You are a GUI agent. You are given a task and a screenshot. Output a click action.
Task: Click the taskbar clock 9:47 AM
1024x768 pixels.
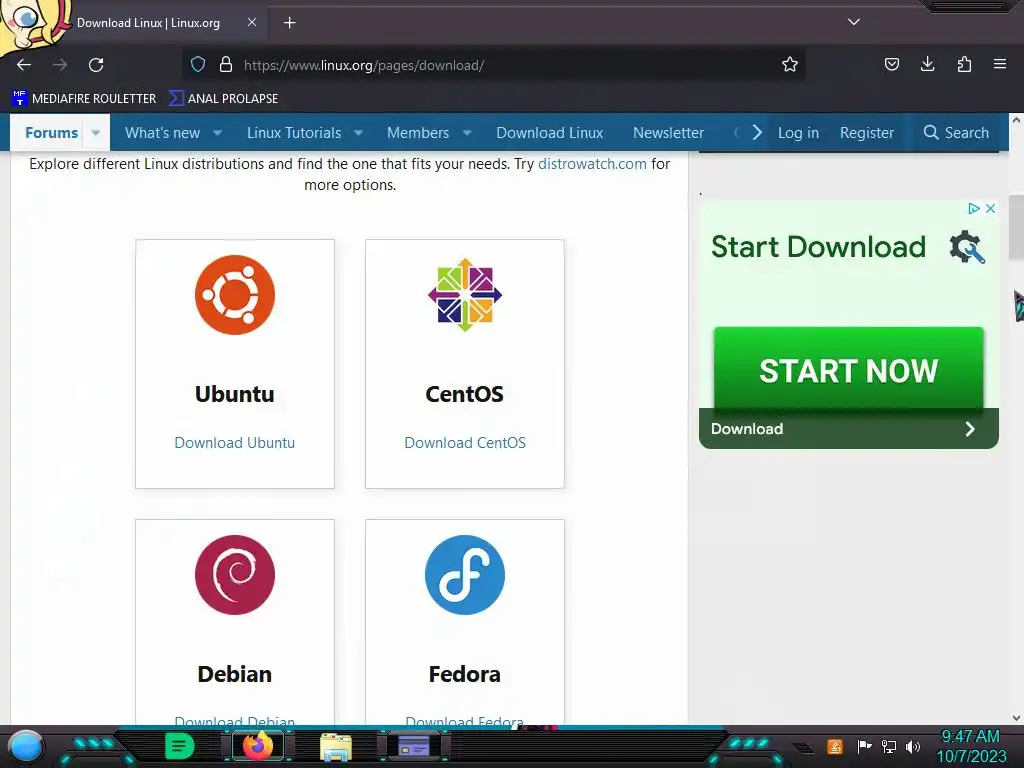point(970,737)
